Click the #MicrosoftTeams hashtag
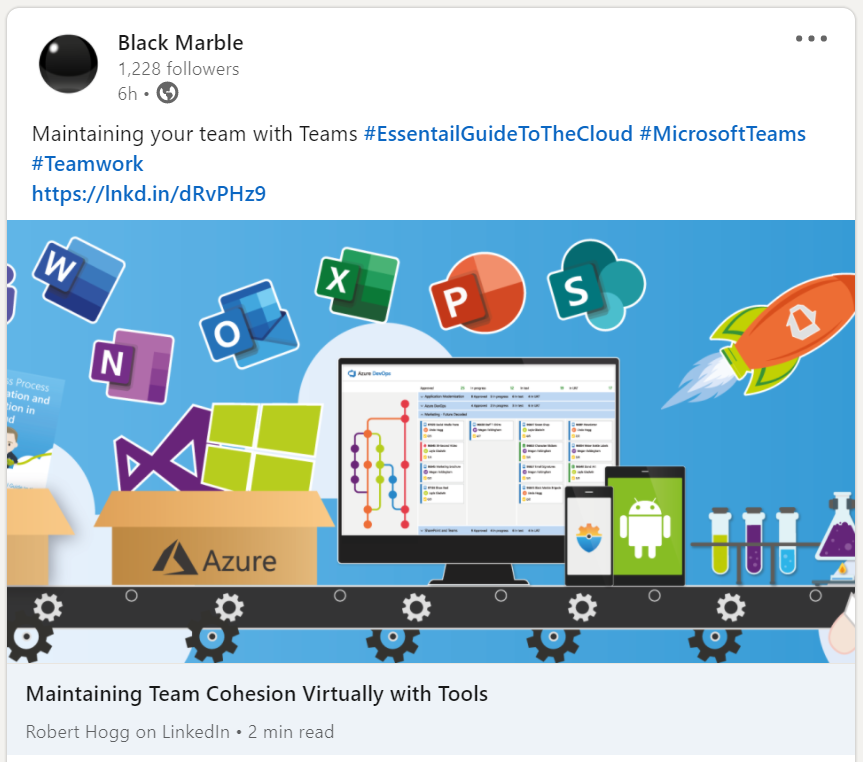 point(722,134)
